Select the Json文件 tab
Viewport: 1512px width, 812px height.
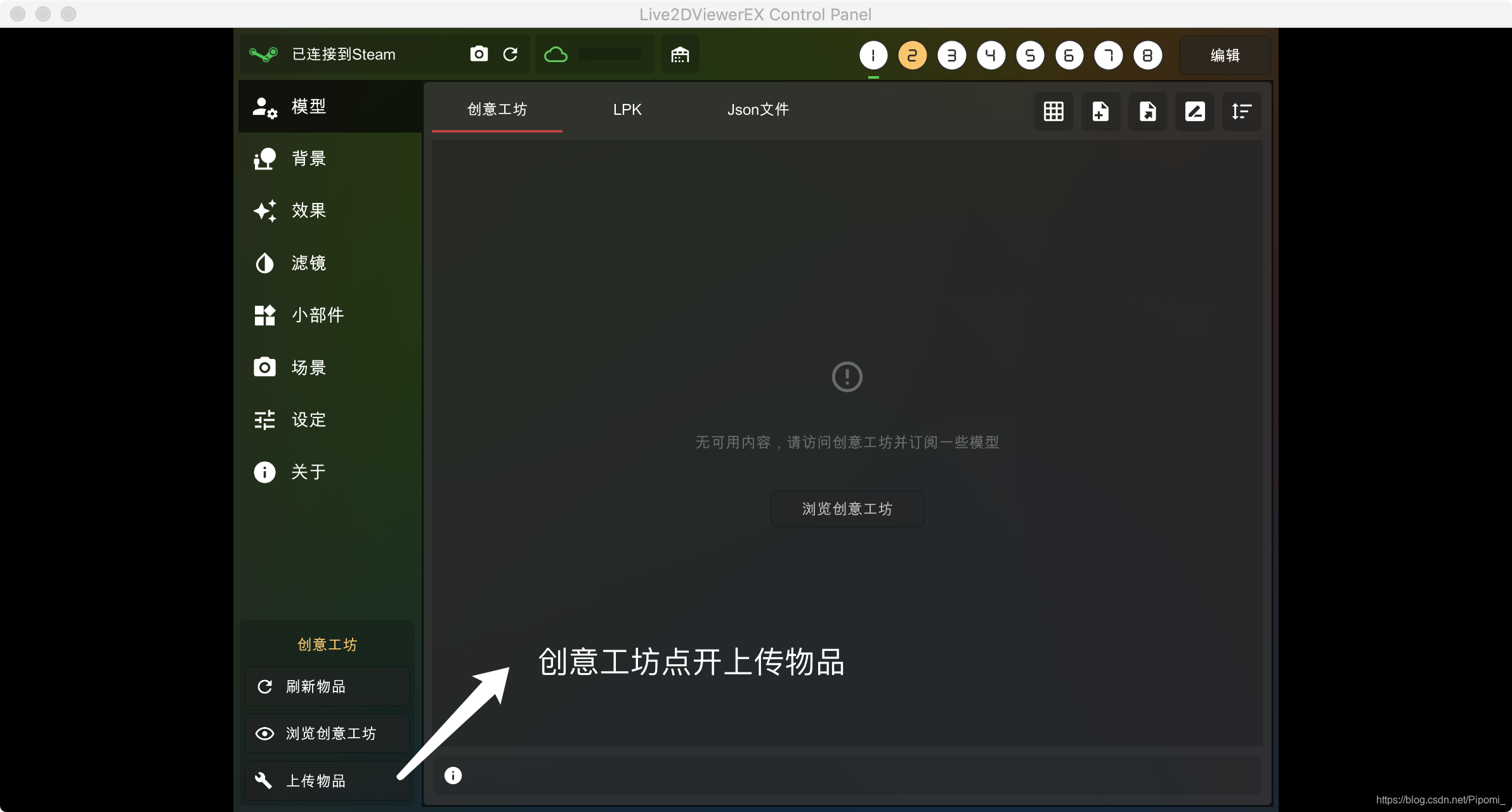(758, 110)
